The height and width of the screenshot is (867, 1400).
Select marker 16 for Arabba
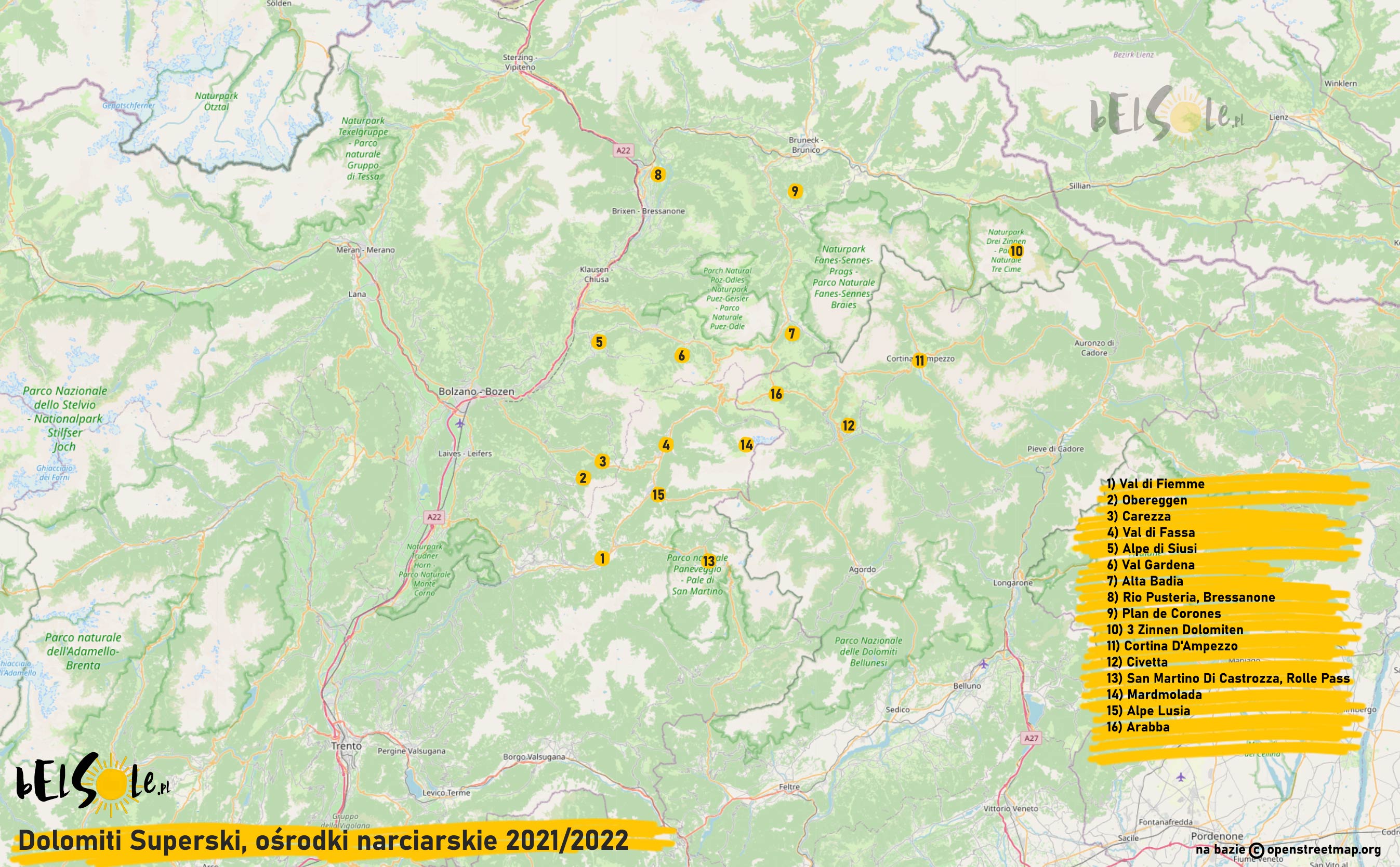click(776, 394)
